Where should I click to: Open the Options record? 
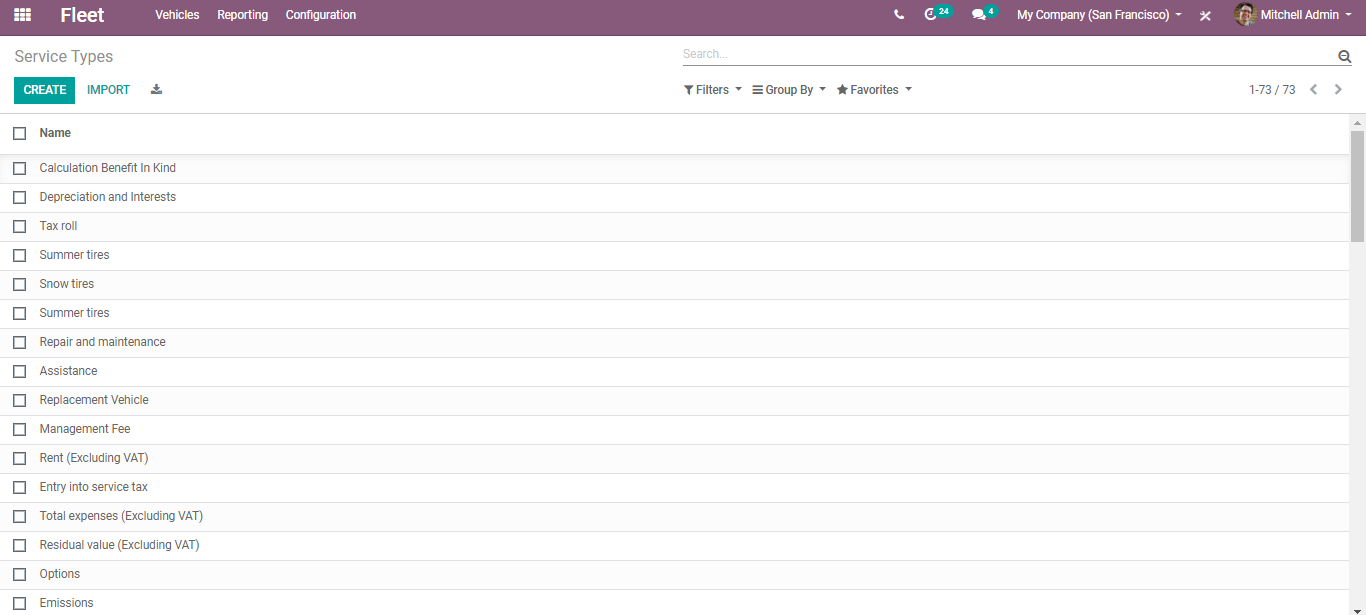pos(60,574)
